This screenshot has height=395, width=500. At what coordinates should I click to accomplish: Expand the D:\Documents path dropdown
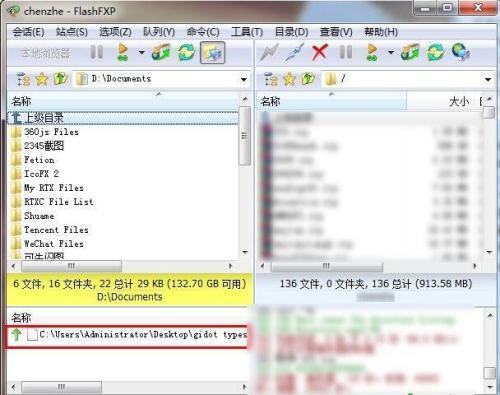(244, 80)
